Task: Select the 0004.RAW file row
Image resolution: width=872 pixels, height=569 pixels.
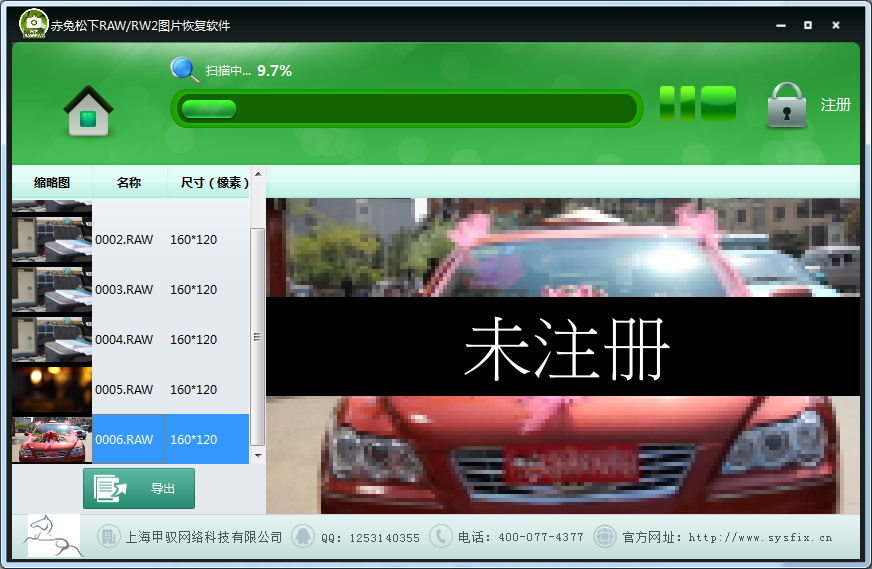Action: 130,339
